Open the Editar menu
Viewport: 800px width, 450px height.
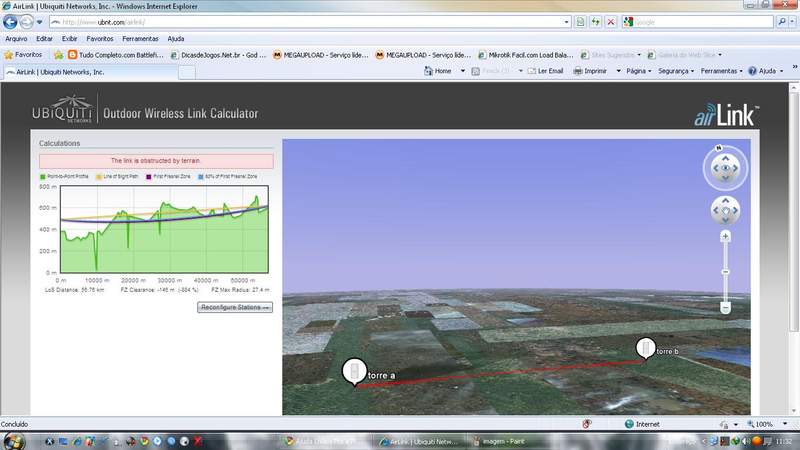[x=44, y=39]
